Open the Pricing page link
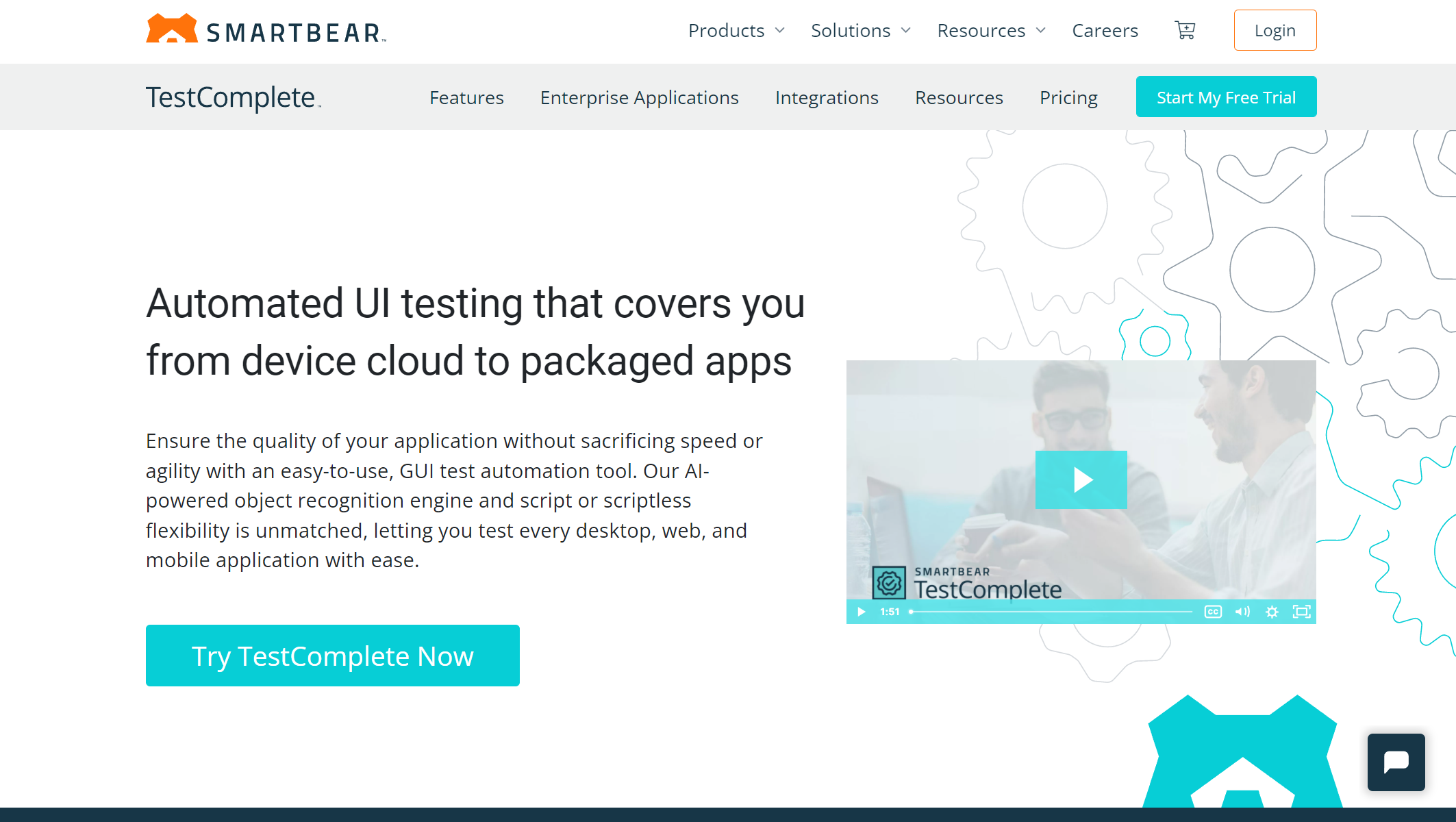Image resolution: width=1456 pixels, height=822 pixels. pyautogui.click(x=1068, y=97)
